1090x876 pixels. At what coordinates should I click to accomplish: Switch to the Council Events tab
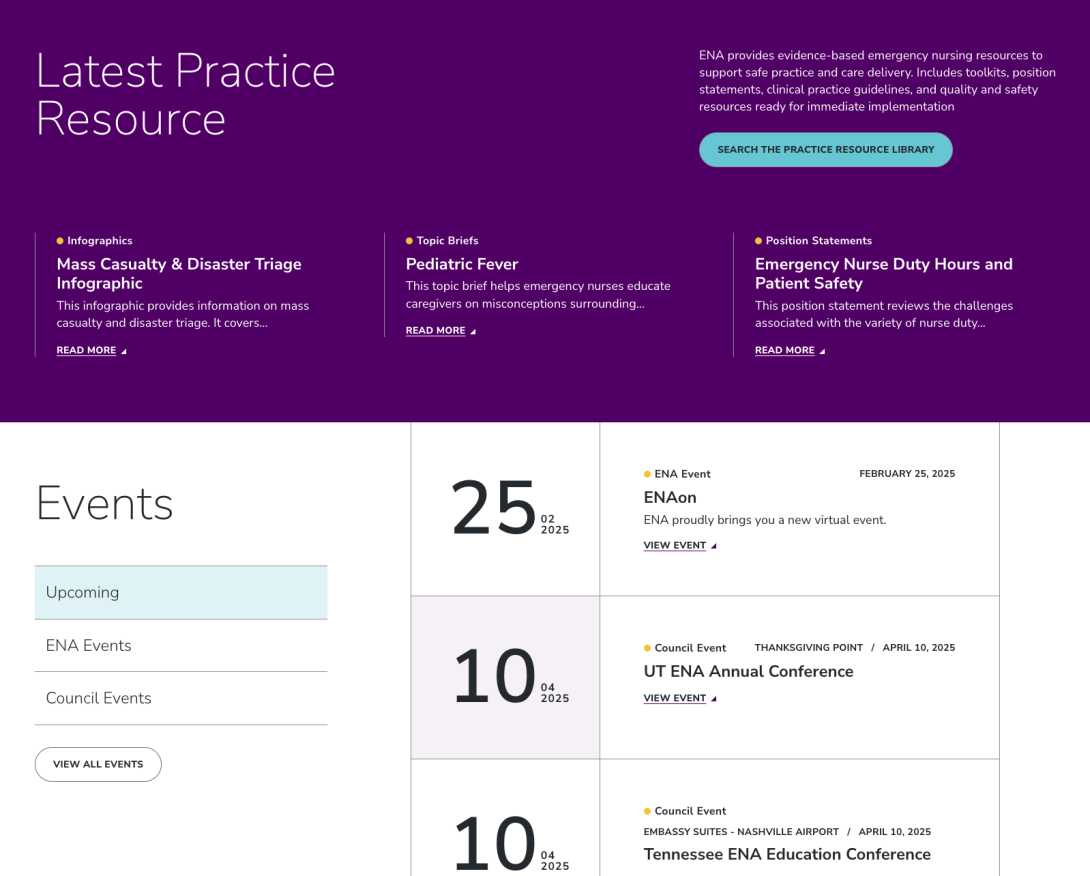tap(181, 698)
